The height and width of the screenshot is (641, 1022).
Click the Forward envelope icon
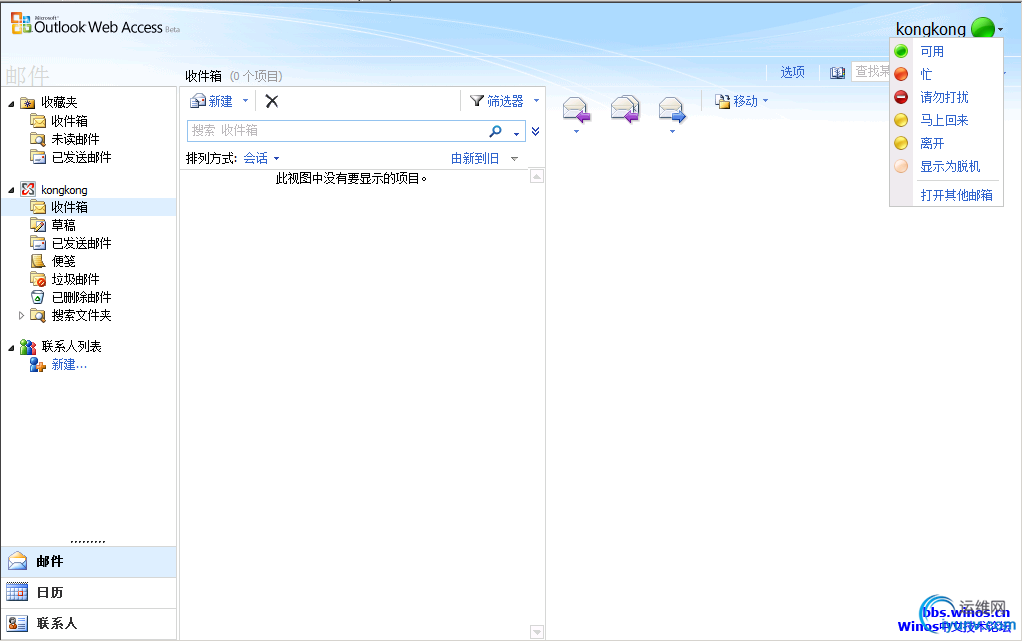[x=672, y=109]
